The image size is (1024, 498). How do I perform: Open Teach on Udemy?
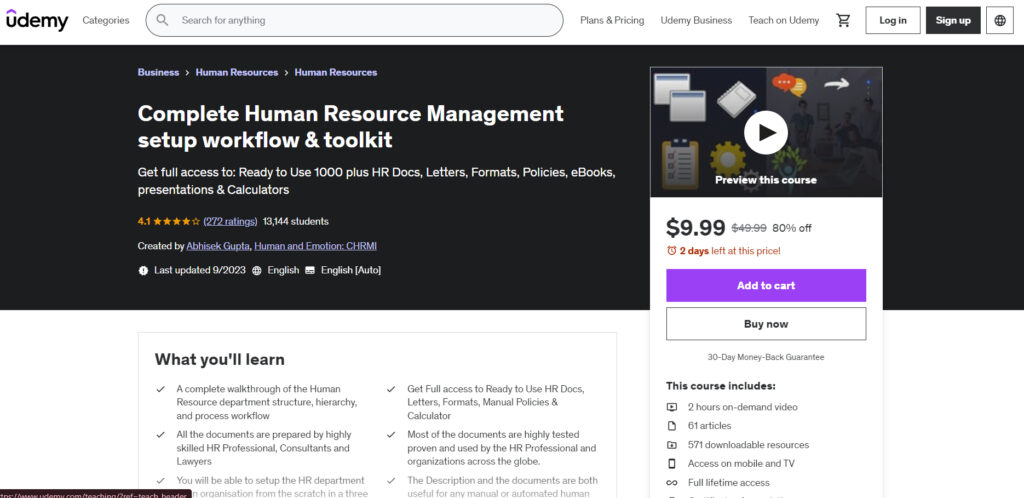point(784,20)
